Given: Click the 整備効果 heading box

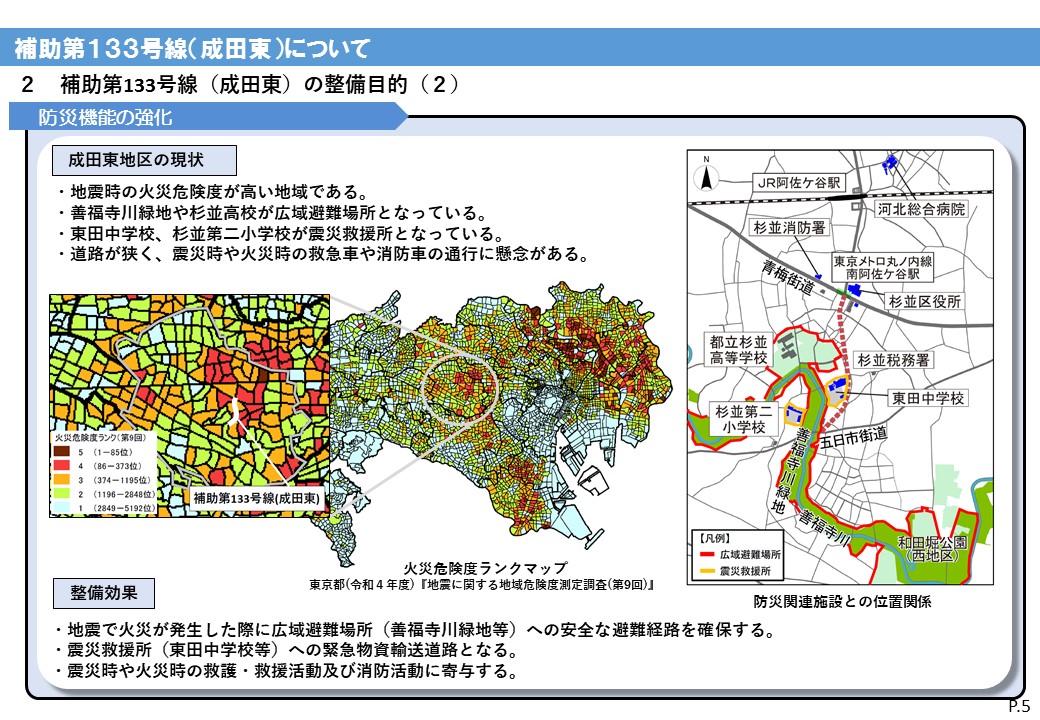Looking at the screenshot, I should point(104,593).
